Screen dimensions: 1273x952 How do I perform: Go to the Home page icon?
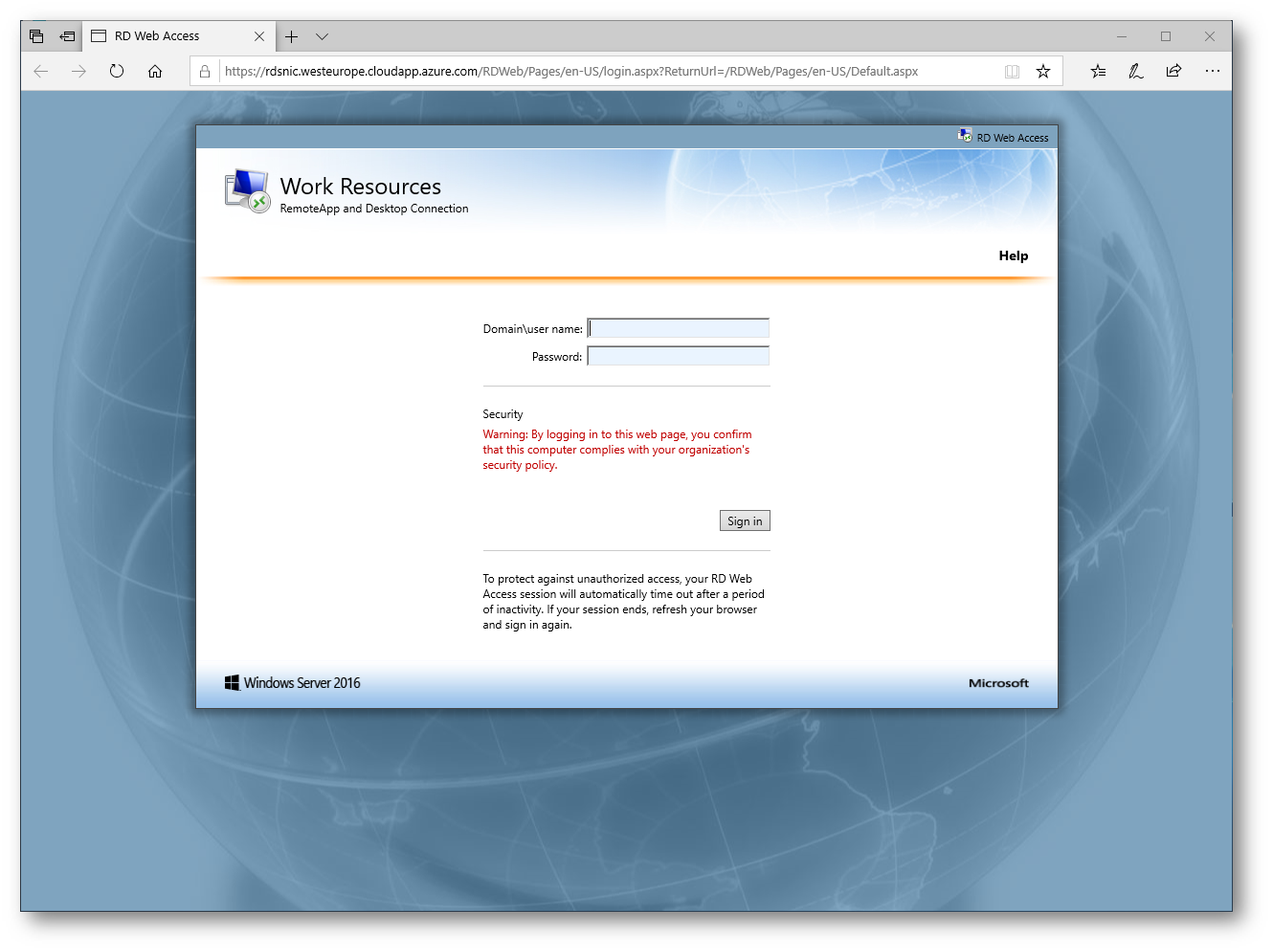(155, 71)
